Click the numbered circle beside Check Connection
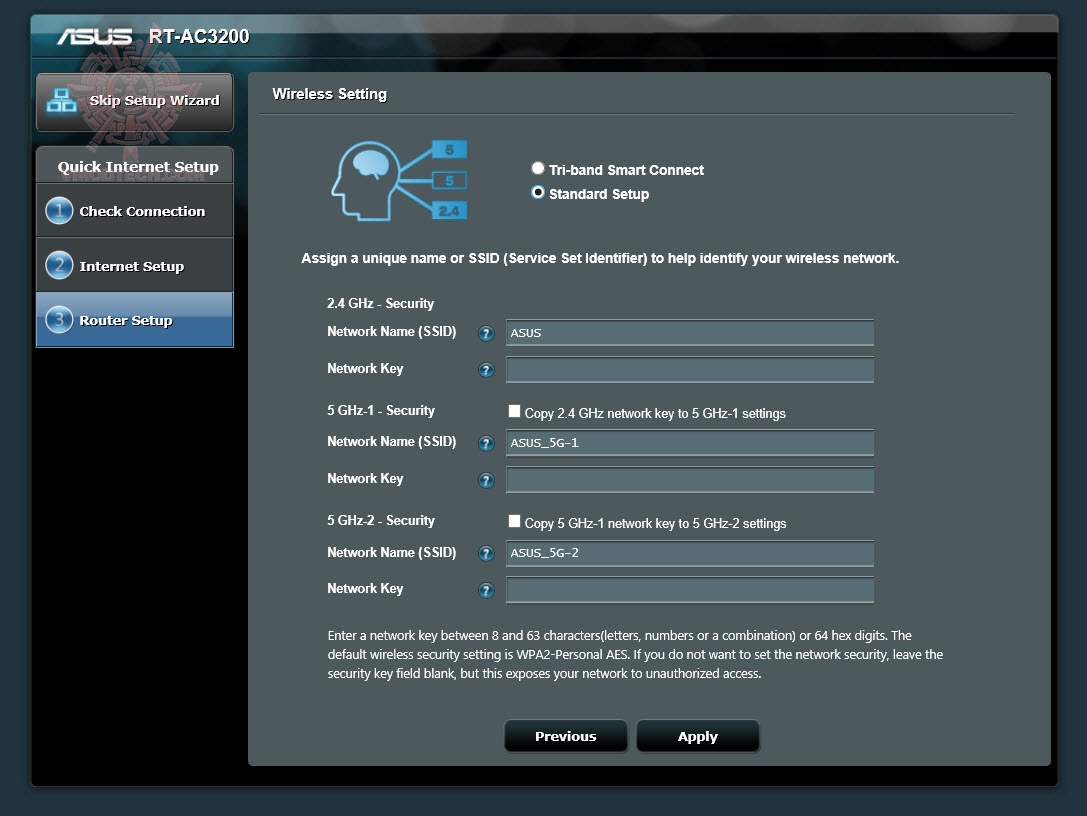Viewport: 1087px width, 816px height. pyautogui.click(x=62, y=210)
